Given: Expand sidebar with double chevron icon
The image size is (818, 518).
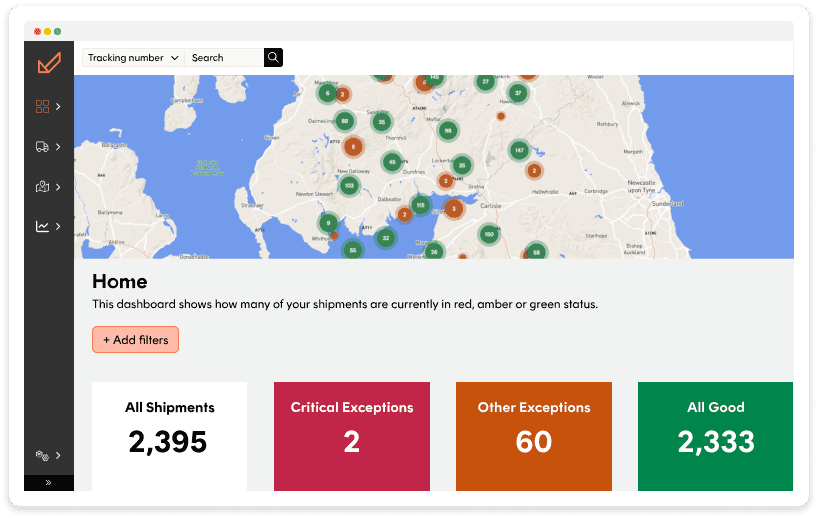Looking at the screenshot, I should [x=48, y=483].
